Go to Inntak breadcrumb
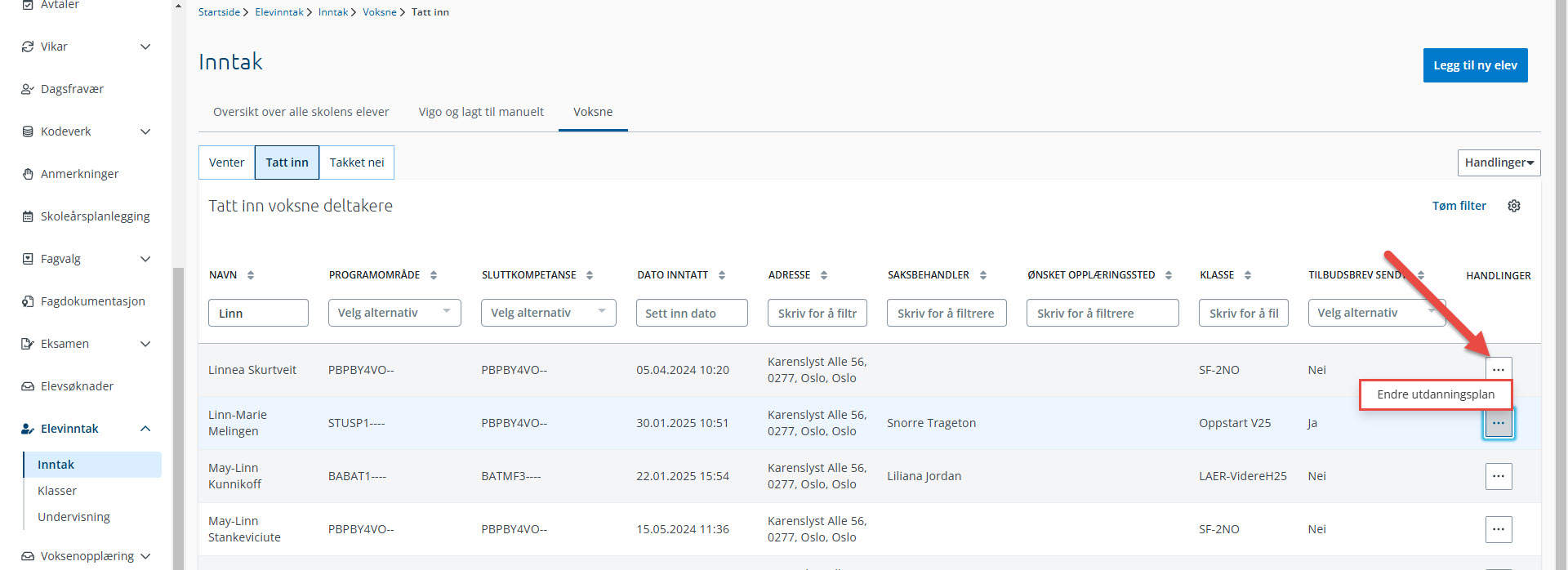Image resolution: width=1568 pixels, height=570 pixels. point(332,12)
